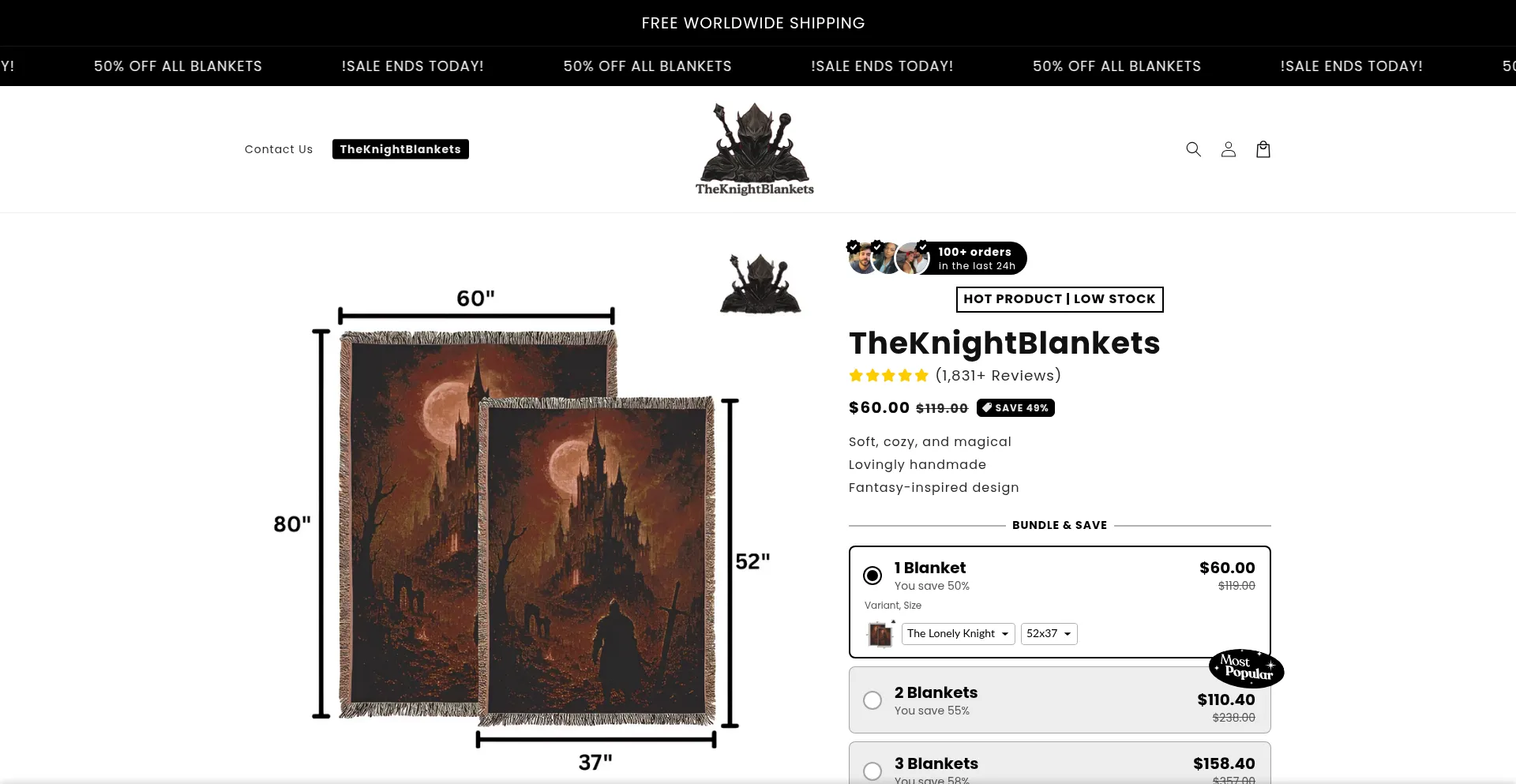Viewport: 1516px width, 784px height.
Task: Click the Most Popular badge
Action: click(1246, 668)
